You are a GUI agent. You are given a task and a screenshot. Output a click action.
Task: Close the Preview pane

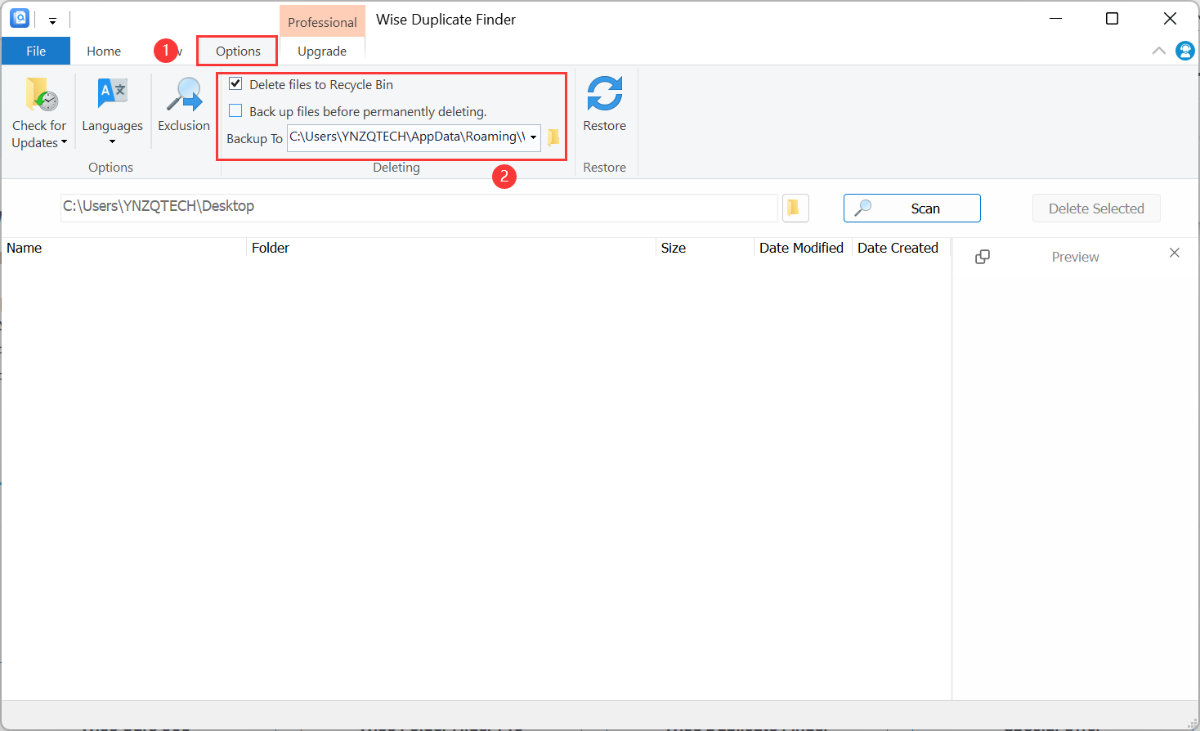1175,254
